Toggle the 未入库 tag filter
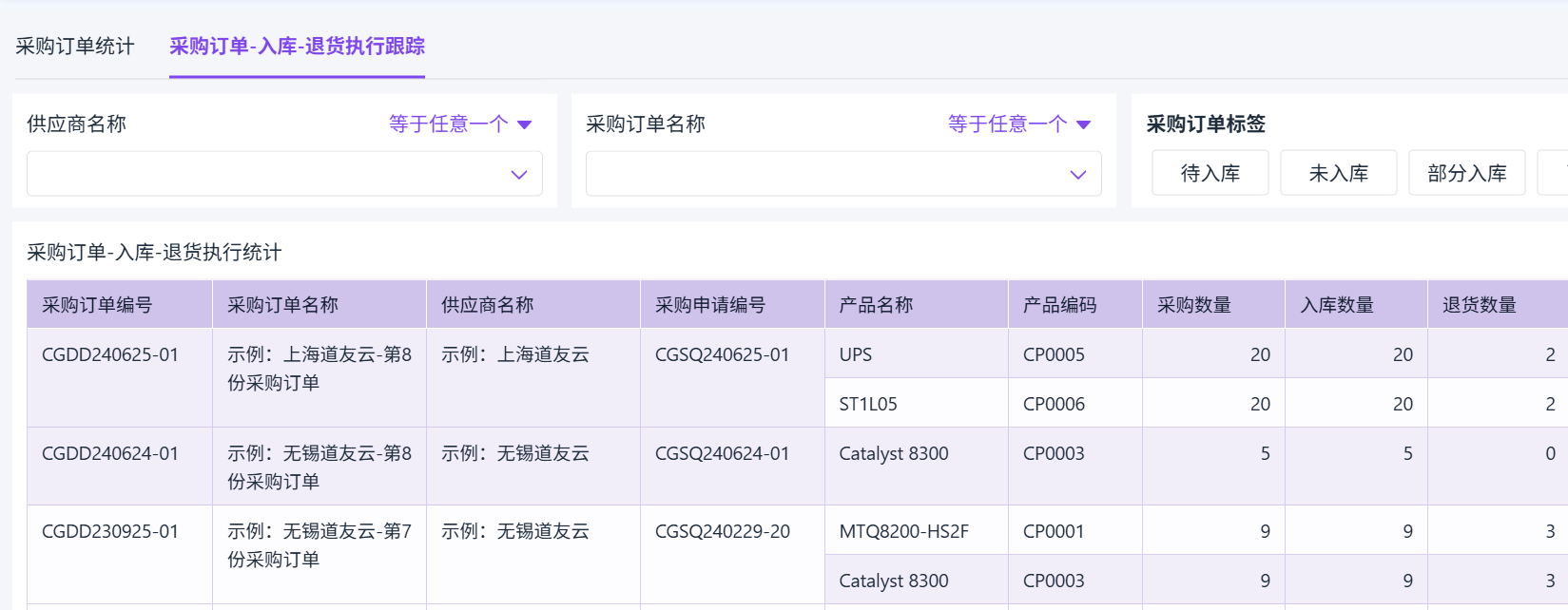This screenshot has width=1568, height=610. 1338,173
